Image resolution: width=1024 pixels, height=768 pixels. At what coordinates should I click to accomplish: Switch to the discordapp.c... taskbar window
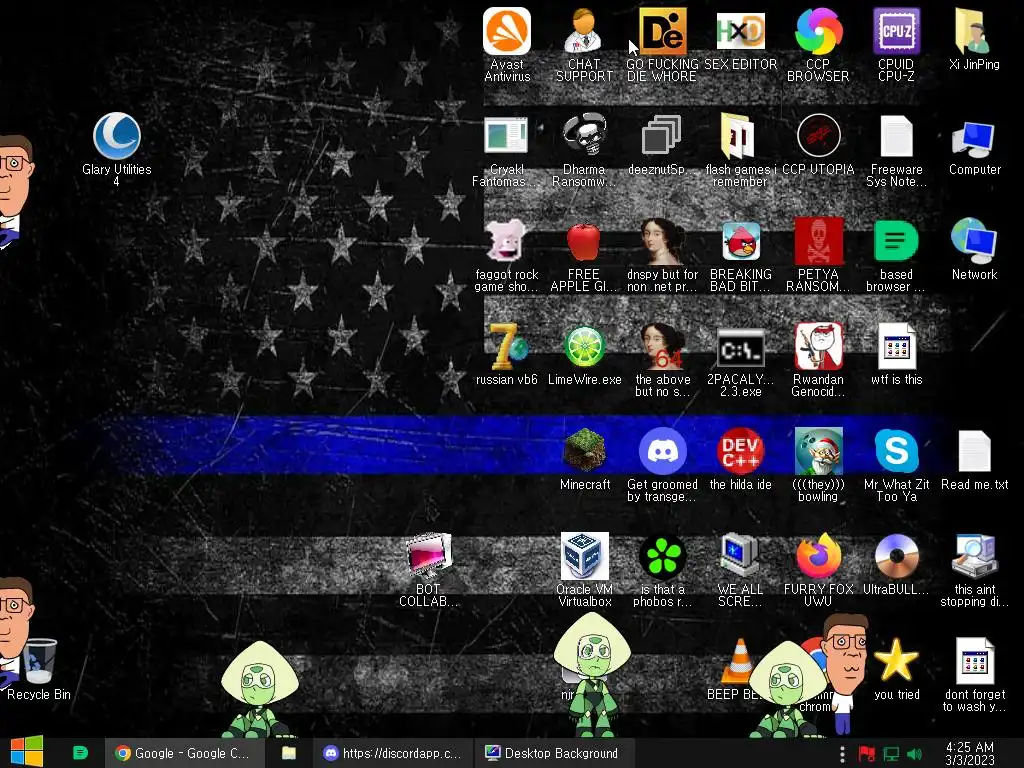[x=394, y=753]
